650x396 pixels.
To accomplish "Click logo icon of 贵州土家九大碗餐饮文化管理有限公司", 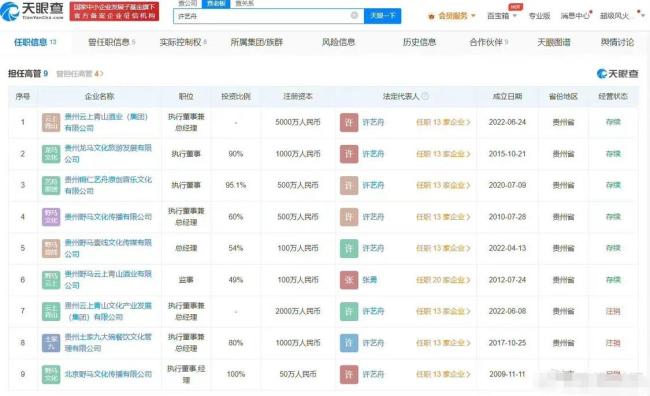I will pyautogui.click(x=51, y=343).
